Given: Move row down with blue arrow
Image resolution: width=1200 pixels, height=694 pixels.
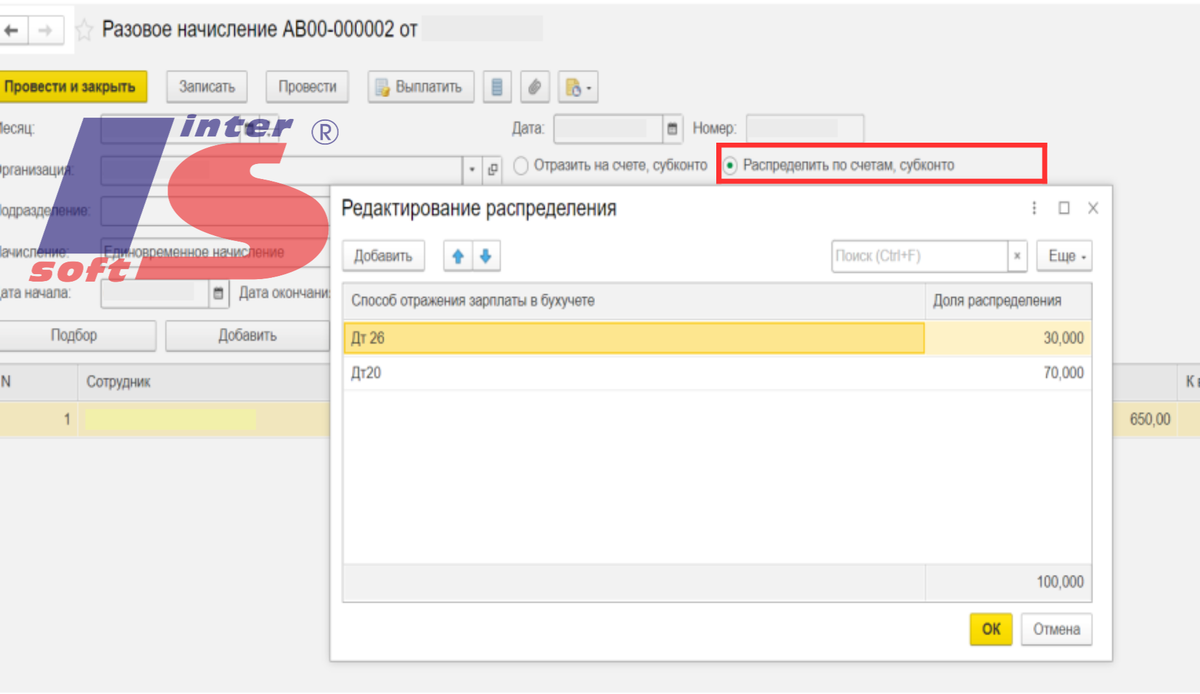Looking at the screenshot, I should click(486, 256).
